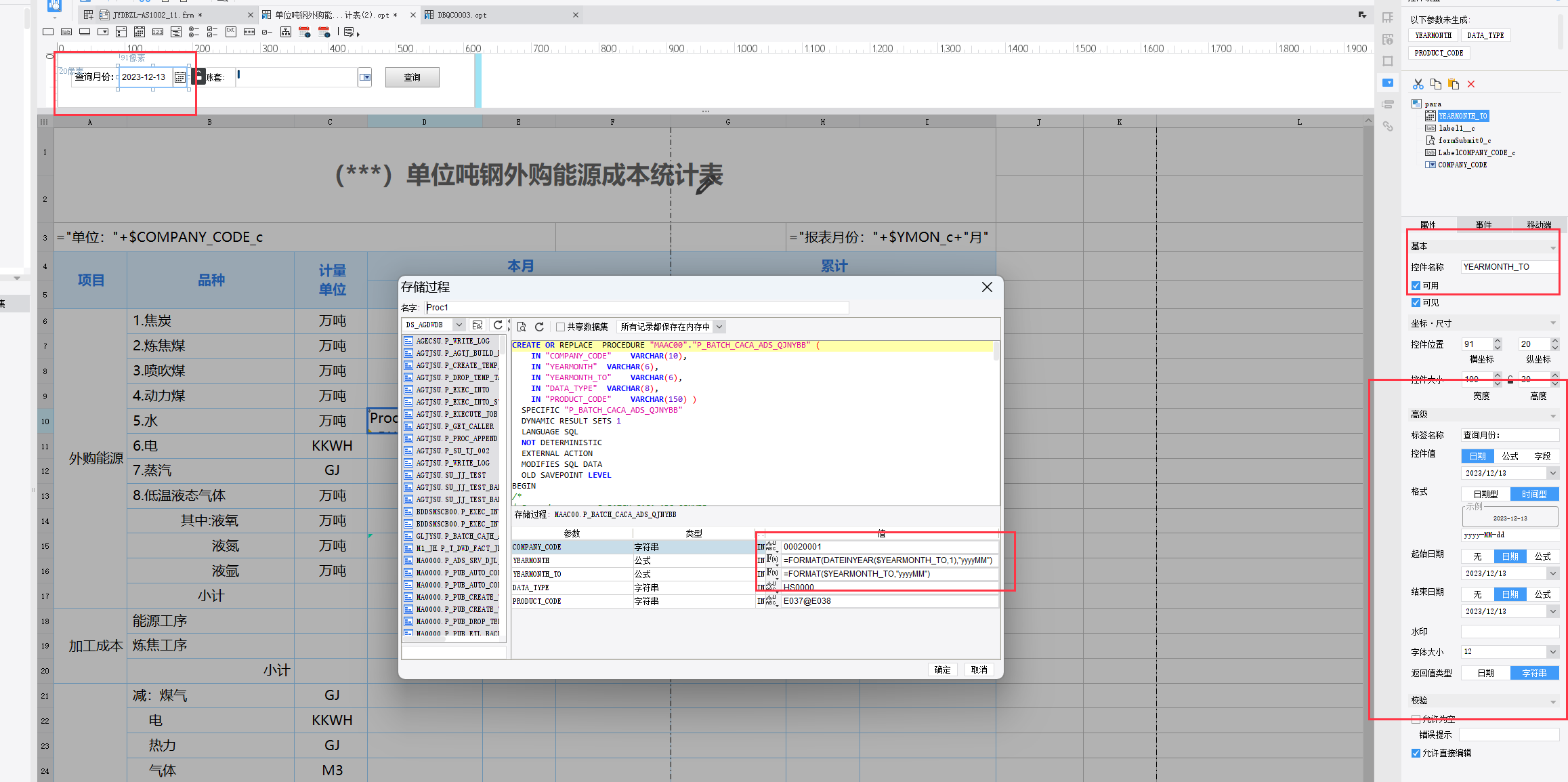
Task: Toggle the 可用 (enabled) checkbox
Action: (1416, 286)
